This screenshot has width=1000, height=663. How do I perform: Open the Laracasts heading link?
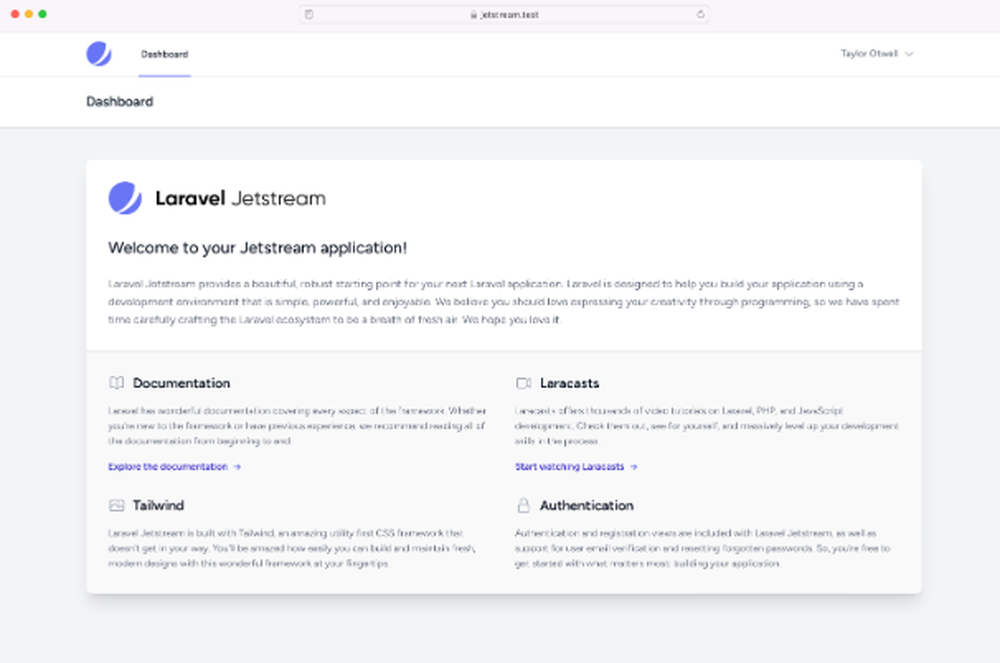[570, 383]
